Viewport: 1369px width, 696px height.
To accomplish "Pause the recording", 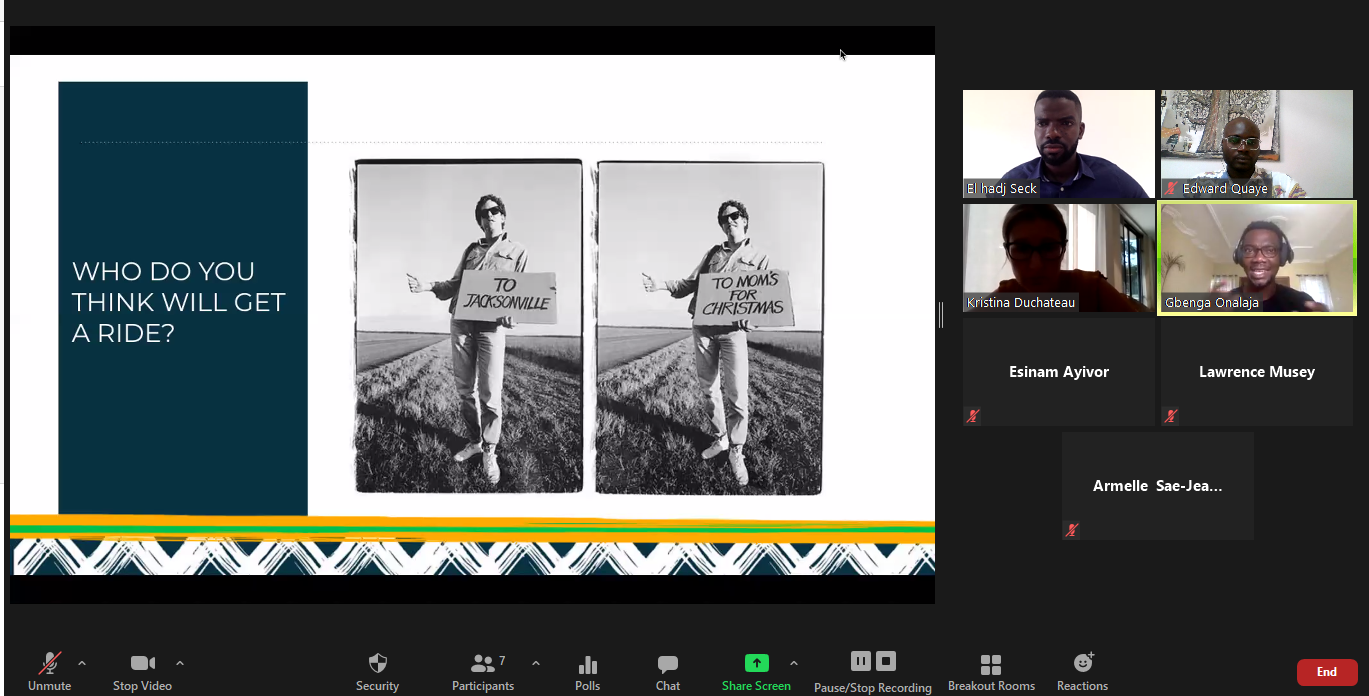I will point(860,661).
